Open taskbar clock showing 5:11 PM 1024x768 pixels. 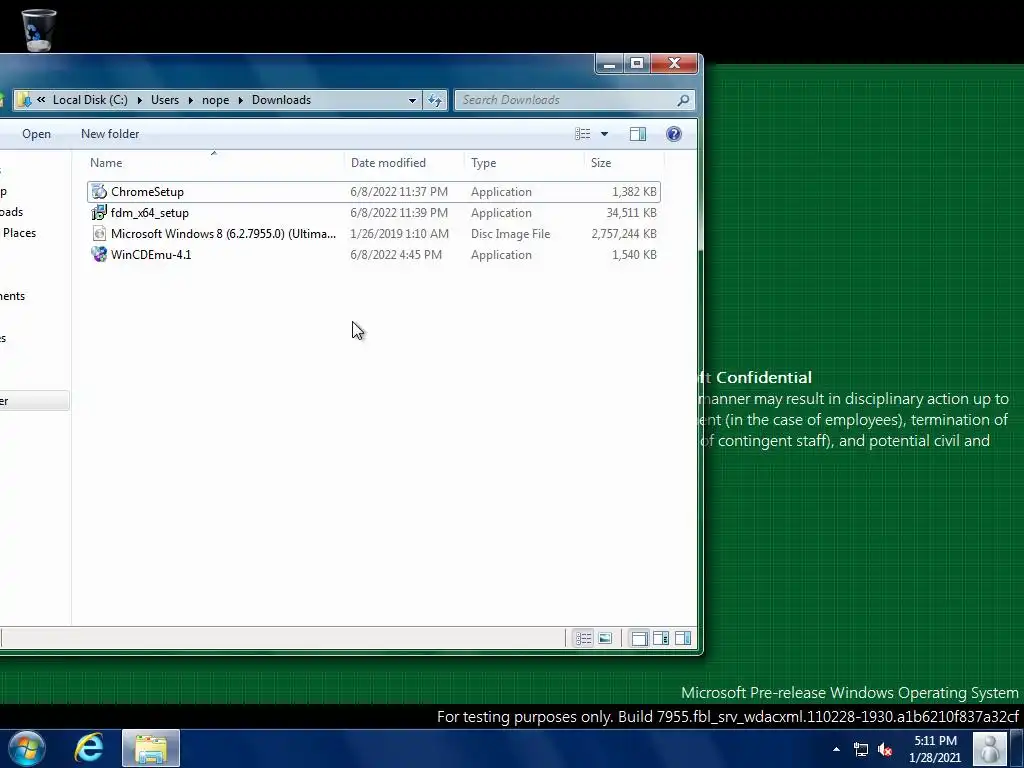(x=935, y=749)
